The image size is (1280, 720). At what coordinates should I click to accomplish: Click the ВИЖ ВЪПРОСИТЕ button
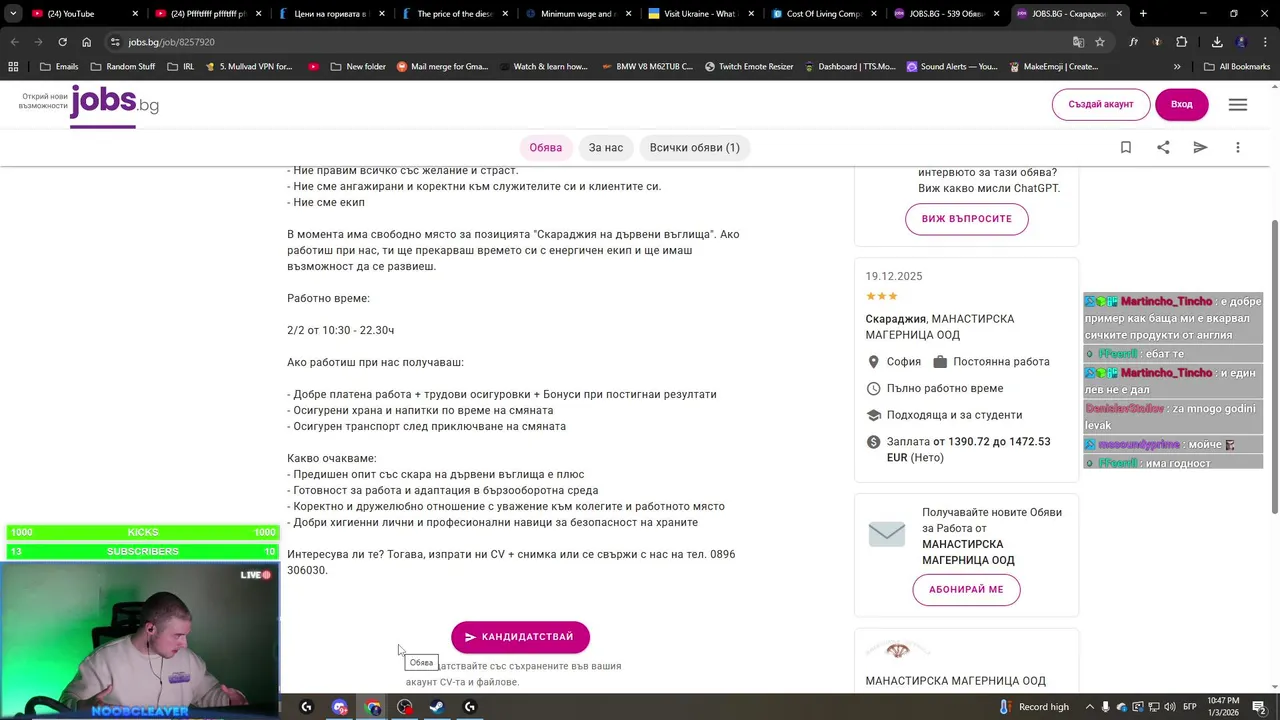[x=966, y=219]
